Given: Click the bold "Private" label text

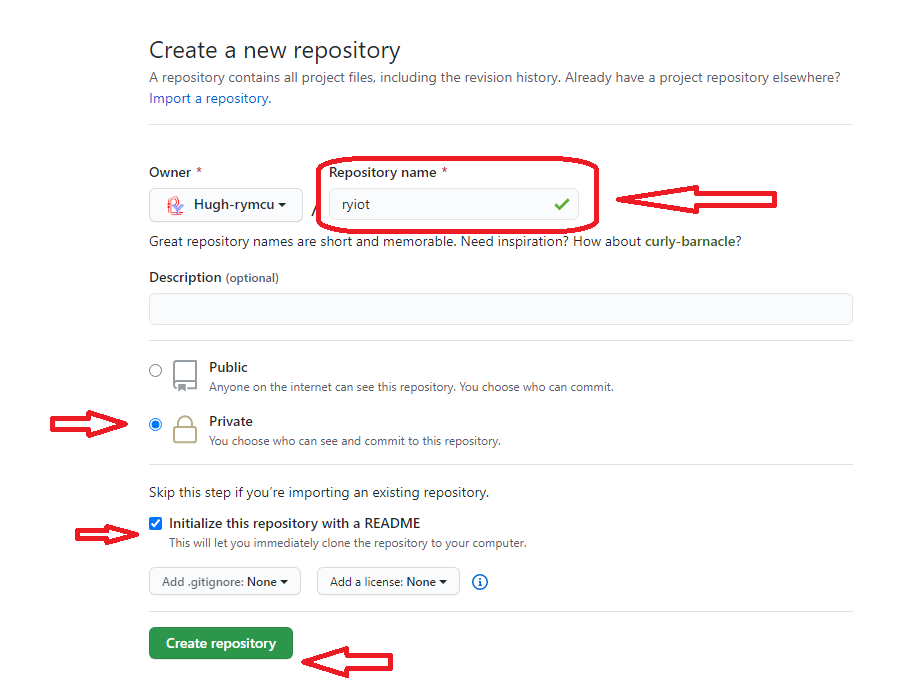Looking at the screenshot, I should pyautogui.click(x=231, y=421).
